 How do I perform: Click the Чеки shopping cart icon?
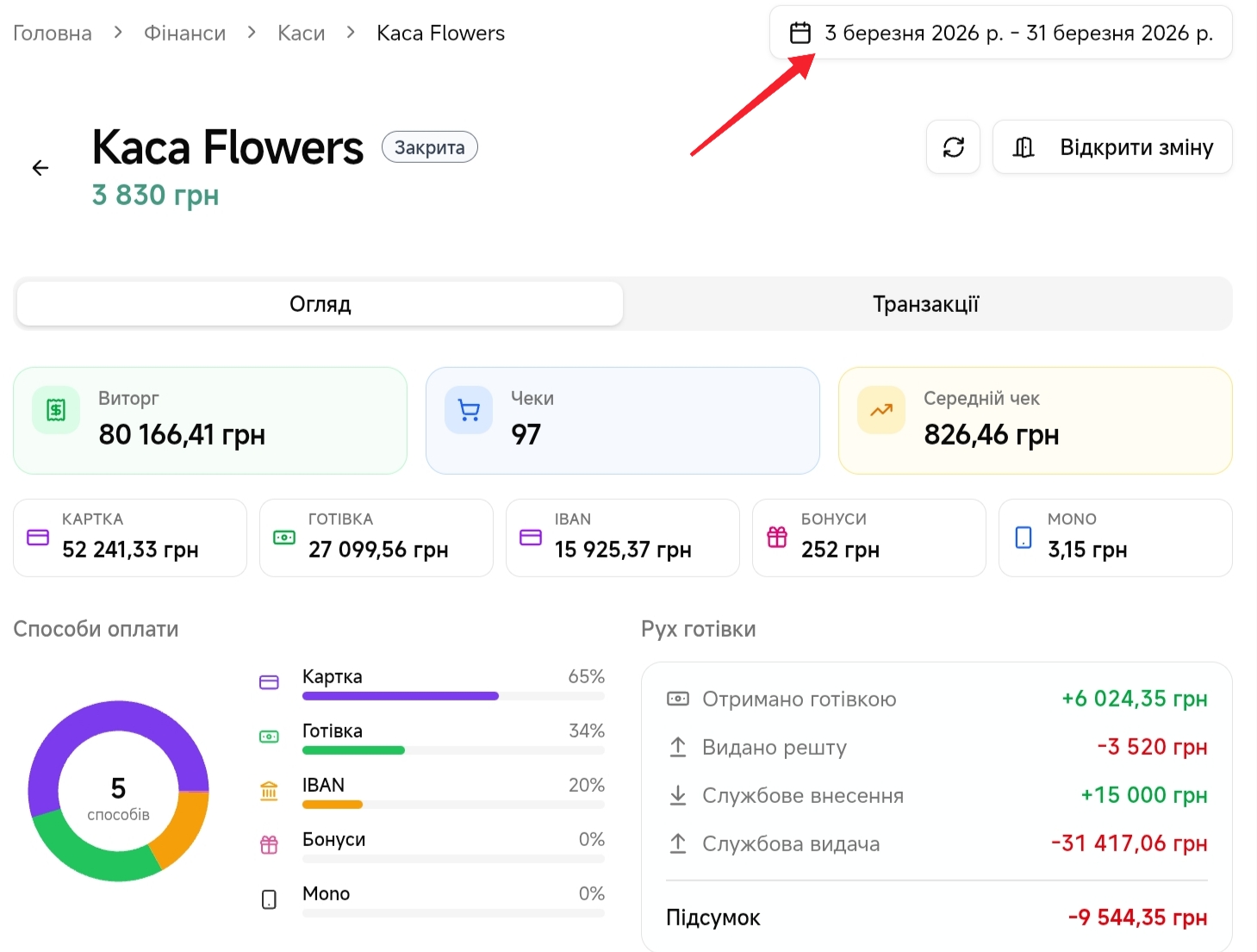pyautogui.click(x=469, y=410)
